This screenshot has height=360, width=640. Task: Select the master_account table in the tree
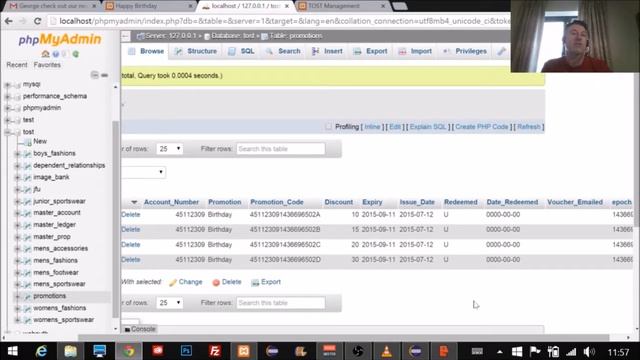(x=57, y=213)
